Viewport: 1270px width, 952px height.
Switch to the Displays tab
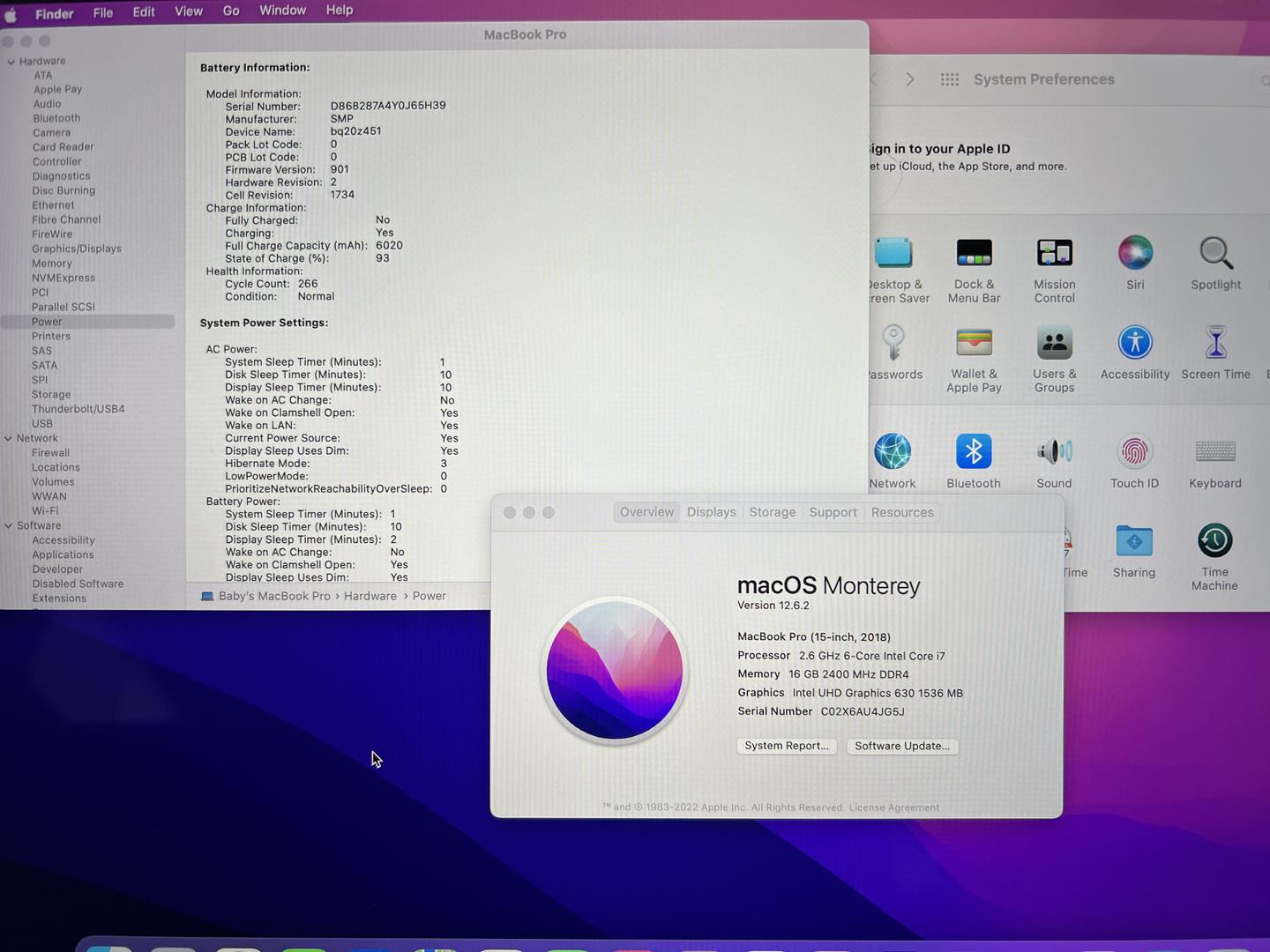point(711,512)
